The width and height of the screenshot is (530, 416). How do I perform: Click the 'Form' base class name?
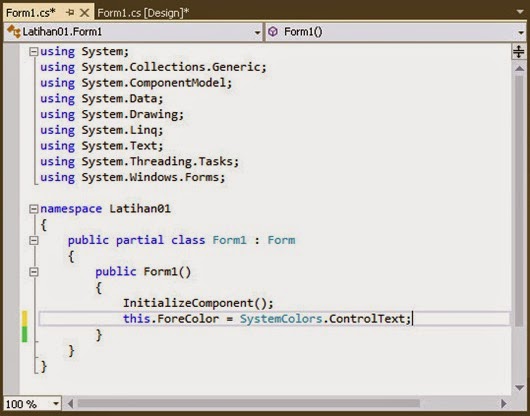pyautogui.click(x=282, y=240)
